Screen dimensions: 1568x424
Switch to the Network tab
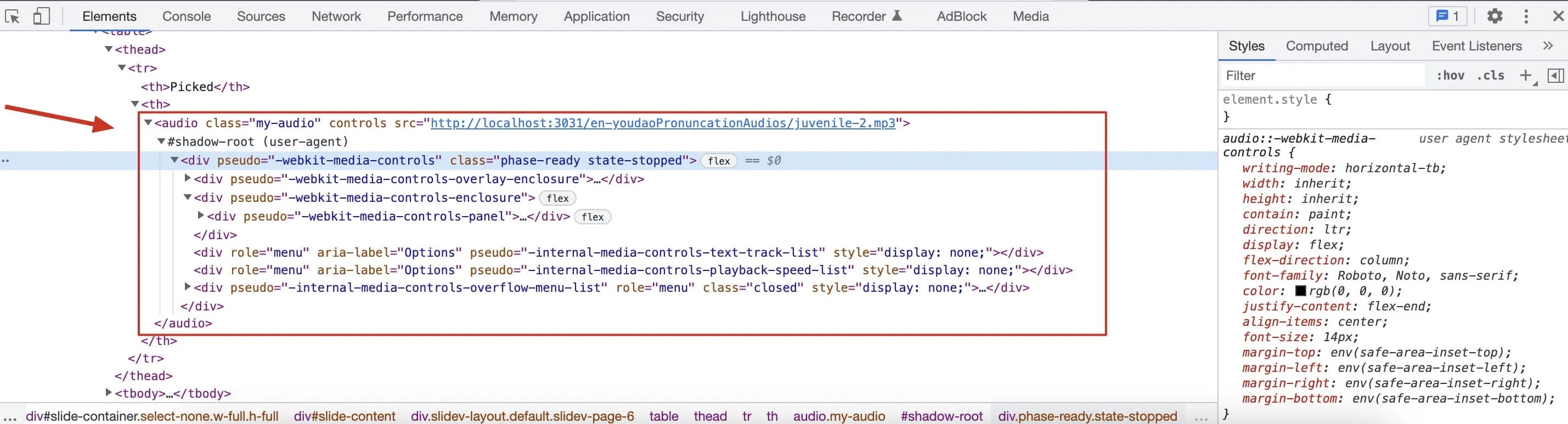tap(336, 16)
